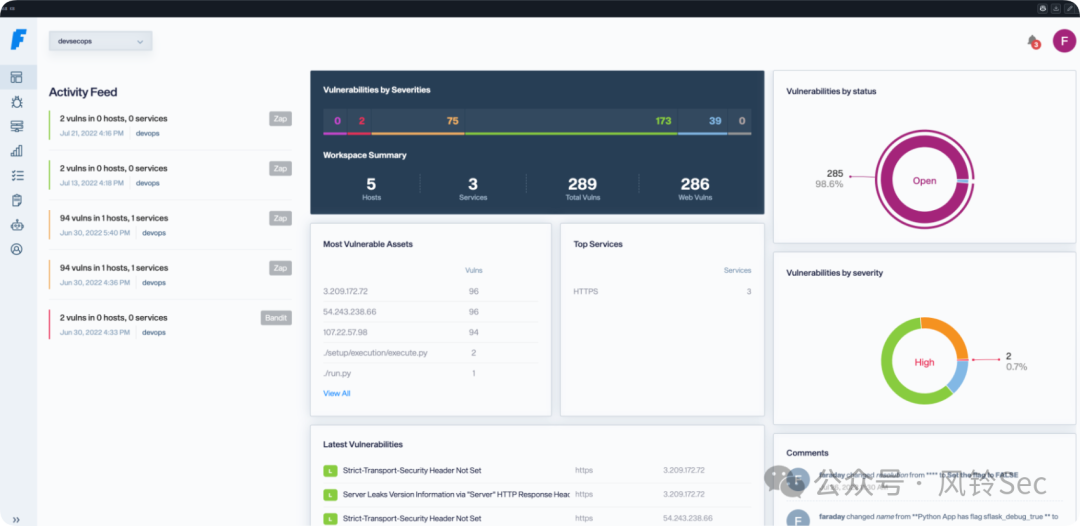This screenshot has width=1080, height=526.
Task: Open the robot Agents sidebar icon
Action: click(x=17, y=225)
